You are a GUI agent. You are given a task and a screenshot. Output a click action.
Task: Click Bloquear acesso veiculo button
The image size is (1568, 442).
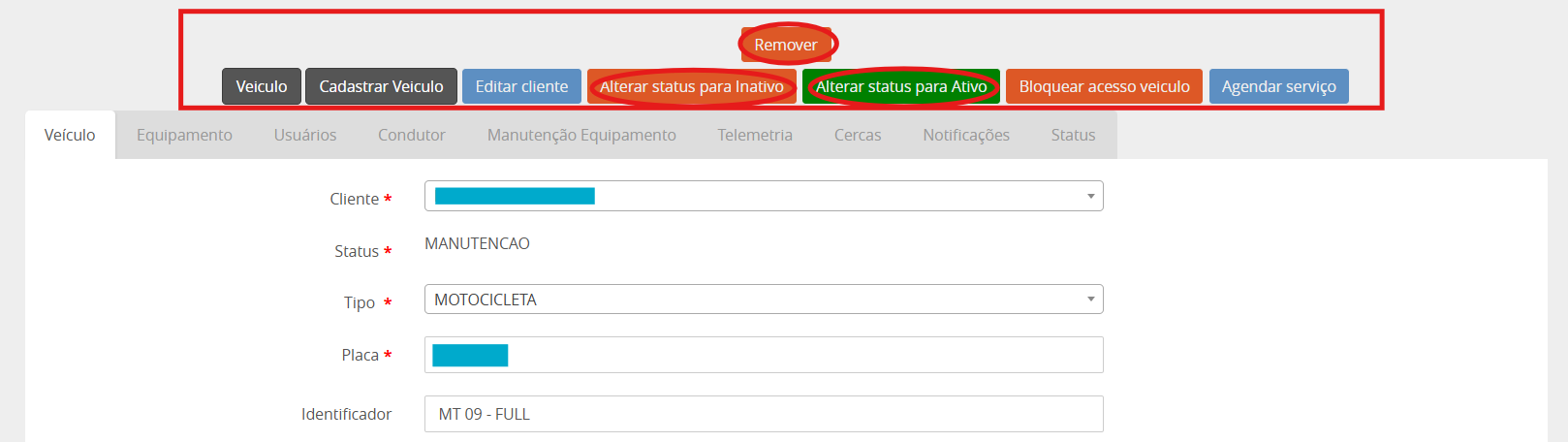coord(1104,86)
